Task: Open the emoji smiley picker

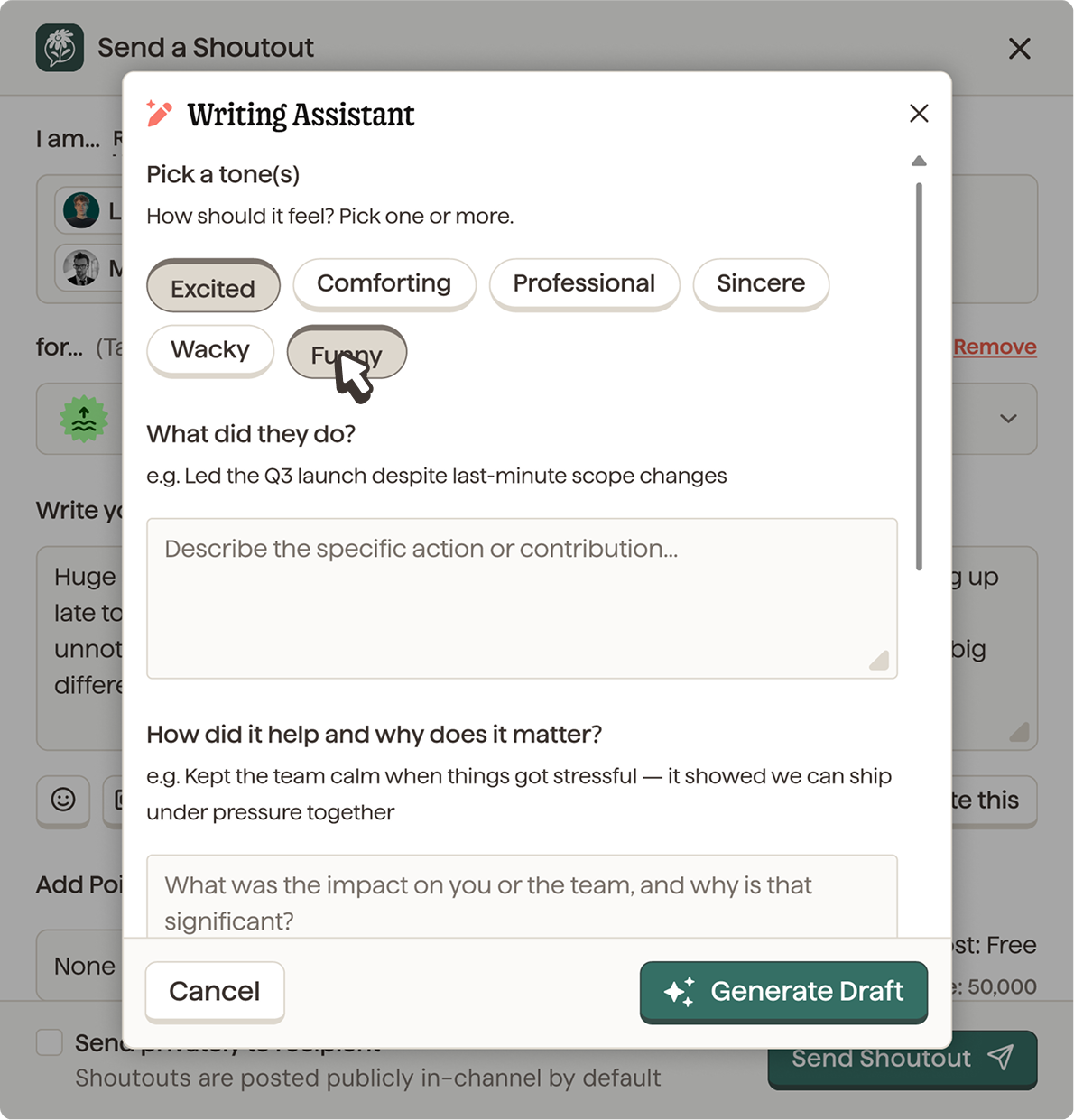Action: (x=63, y=801)
